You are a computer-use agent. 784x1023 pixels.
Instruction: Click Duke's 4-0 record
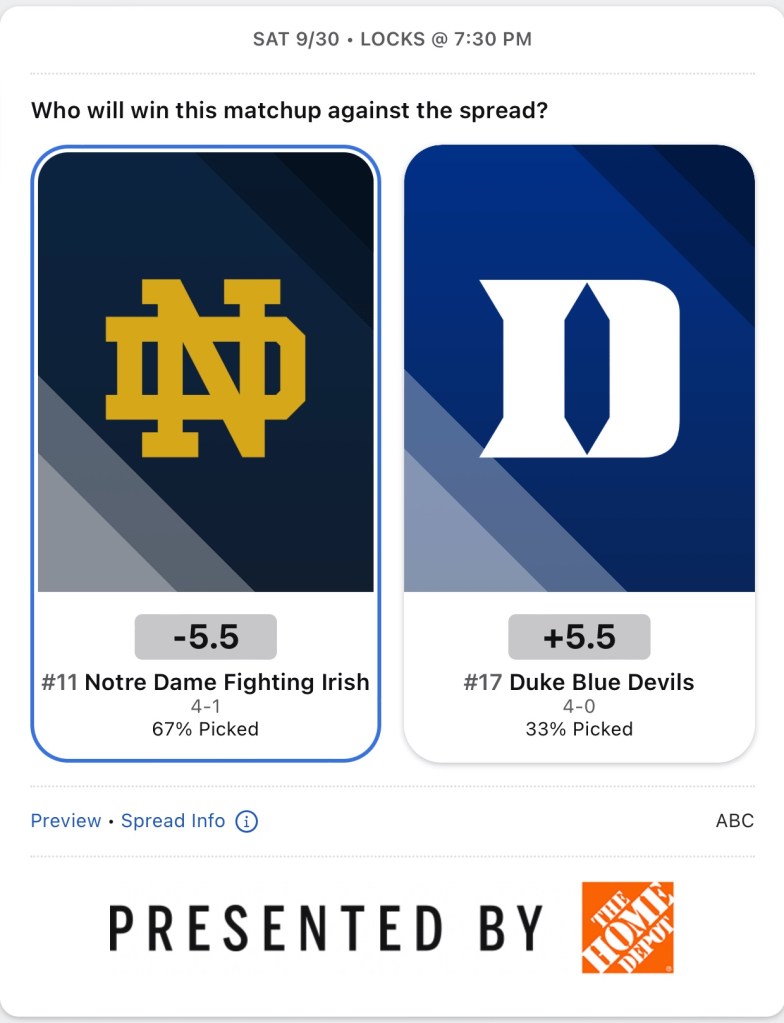[579, 707]
